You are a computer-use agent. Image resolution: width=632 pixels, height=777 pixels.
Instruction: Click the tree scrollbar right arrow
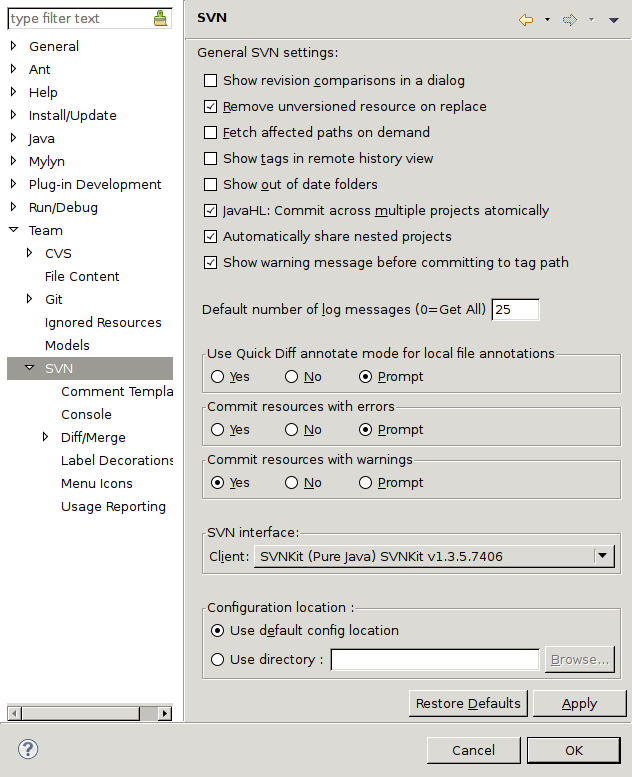pos(165,714)
